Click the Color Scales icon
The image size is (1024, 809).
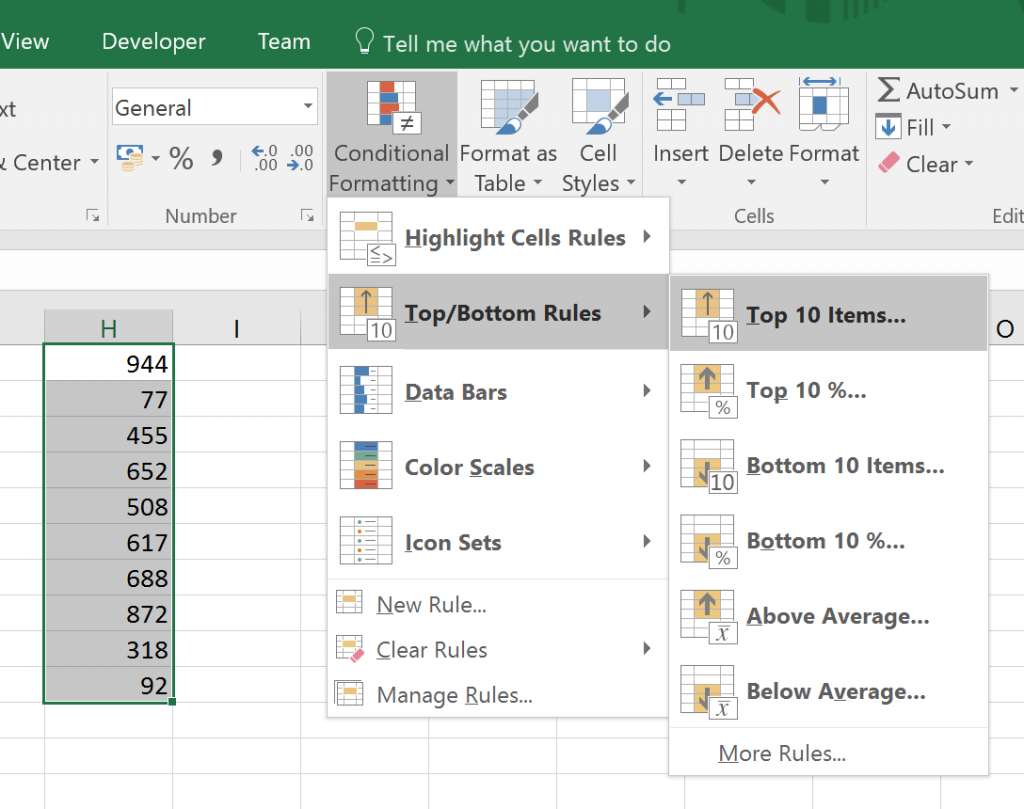[x=366, y=466]
